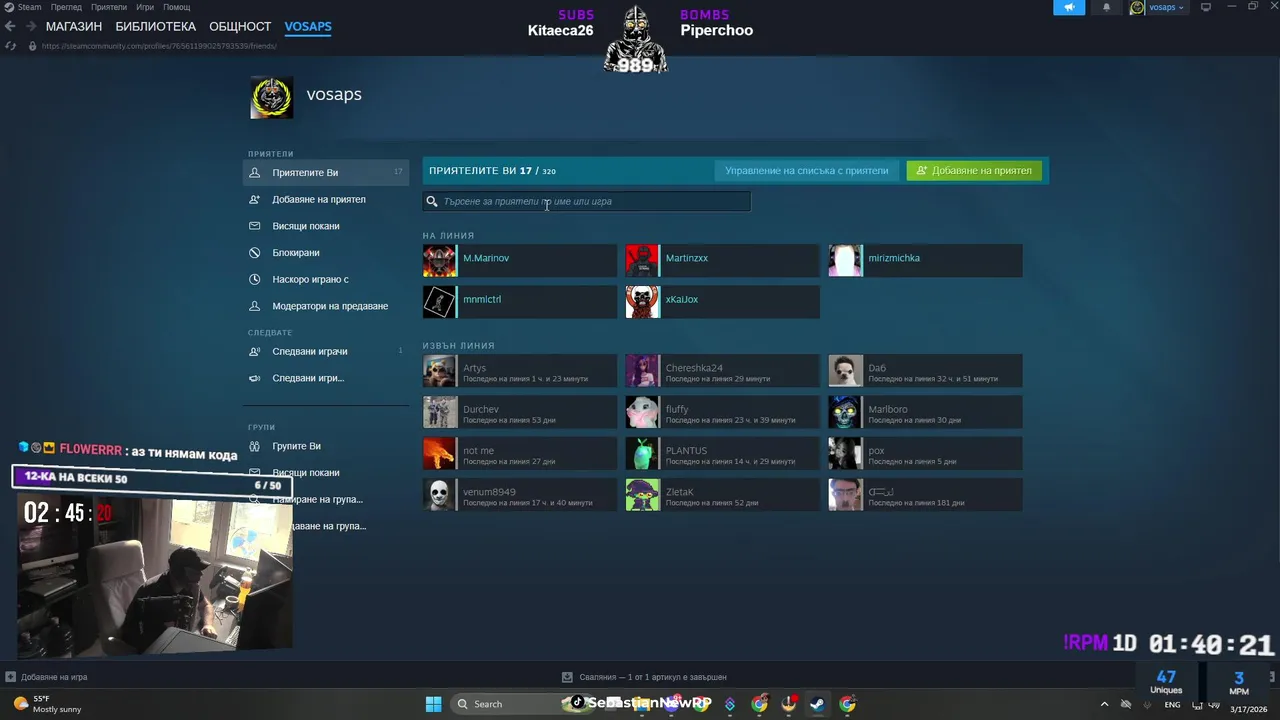Open the Преглед menu

(x=66, y=7)
